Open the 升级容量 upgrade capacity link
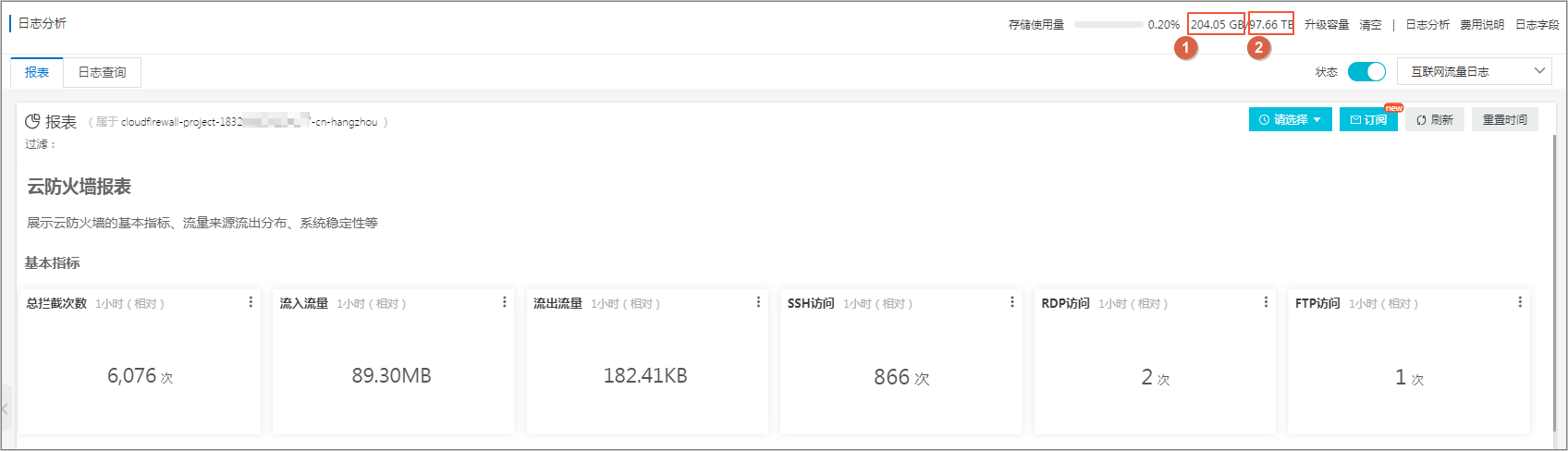1568x451 pixels. (1327, 25)
